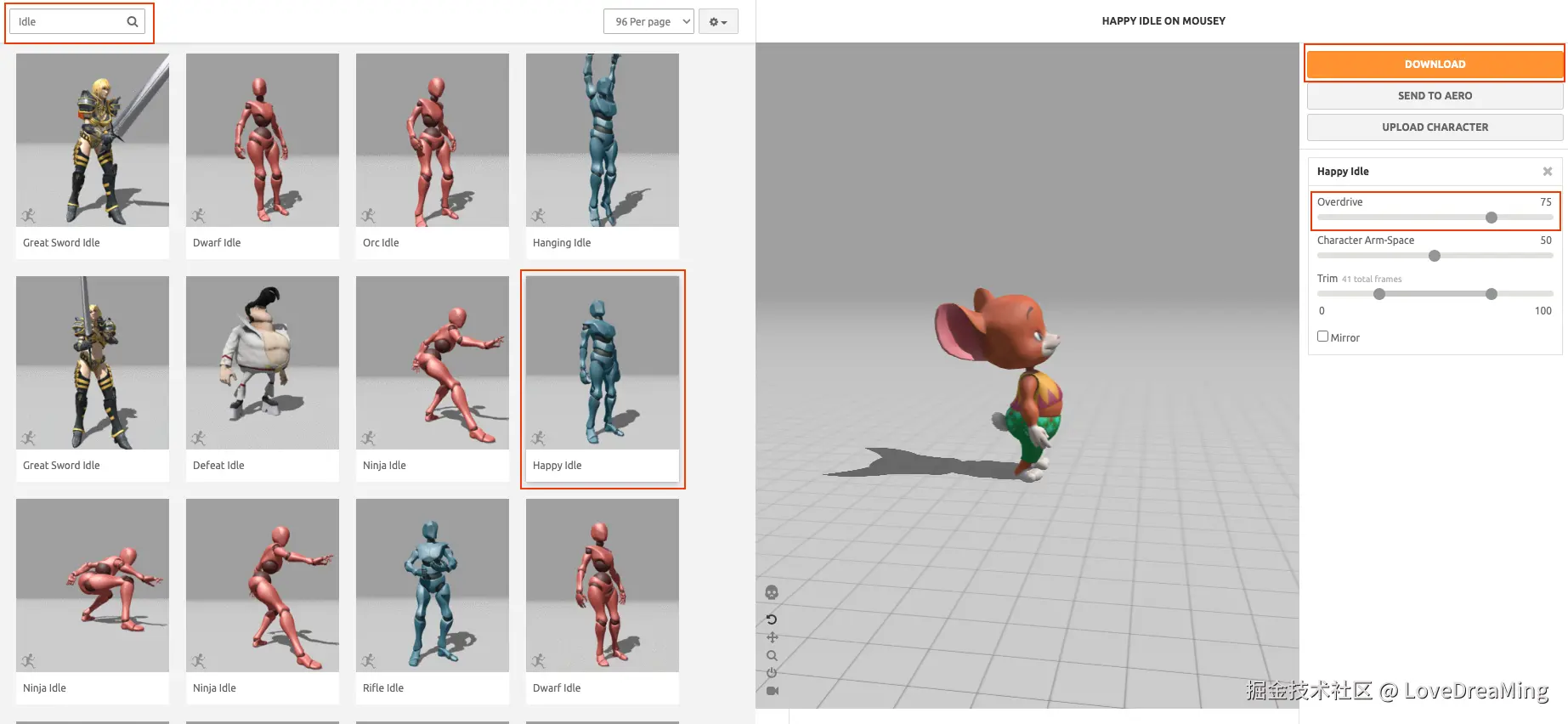1568x724 pixels.
Task: Select the zoom magnifier icon in viewer
Action: tap(772, 655)
